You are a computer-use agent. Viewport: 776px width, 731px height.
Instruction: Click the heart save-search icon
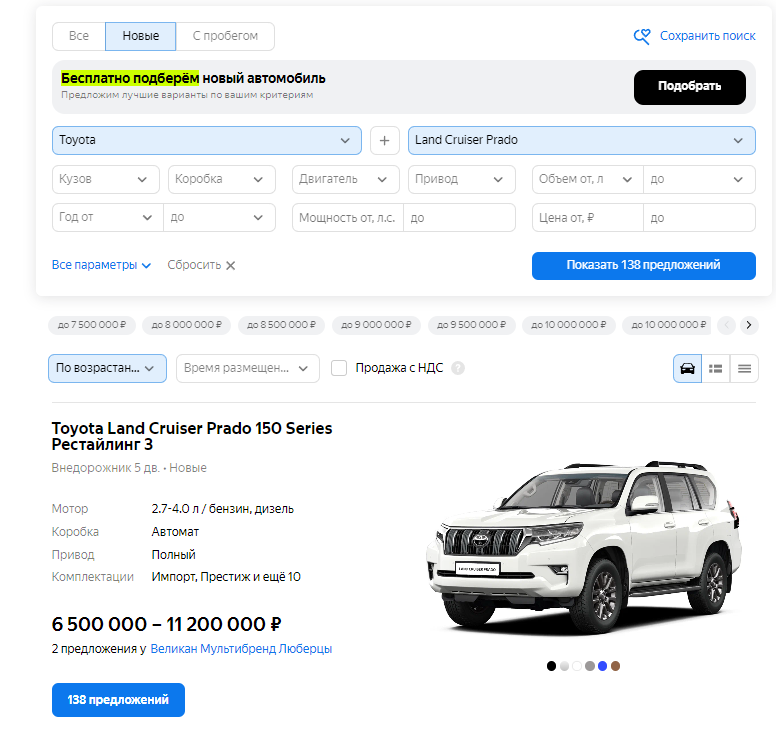point(642,36)
